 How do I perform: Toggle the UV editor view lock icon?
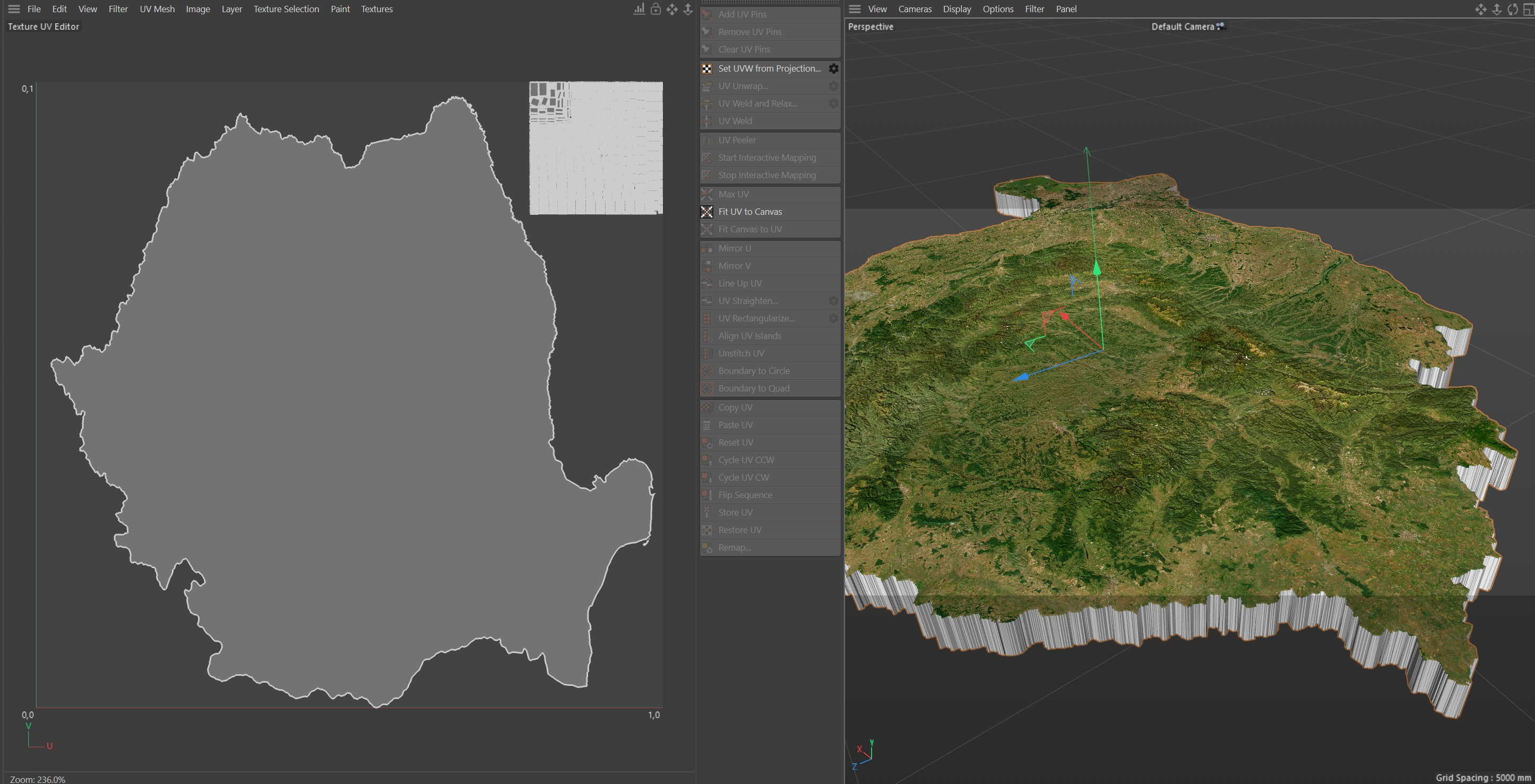[656, 9]
